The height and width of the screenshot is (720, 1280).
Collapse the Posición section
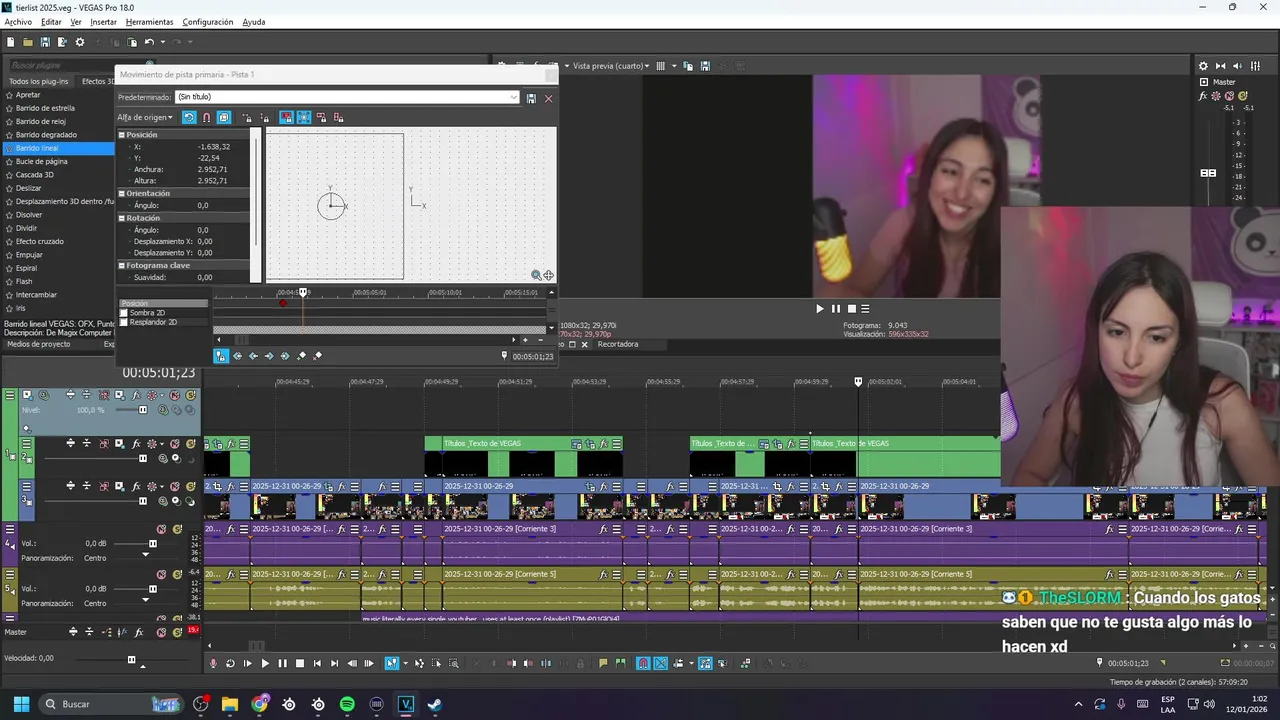point(122,135)
